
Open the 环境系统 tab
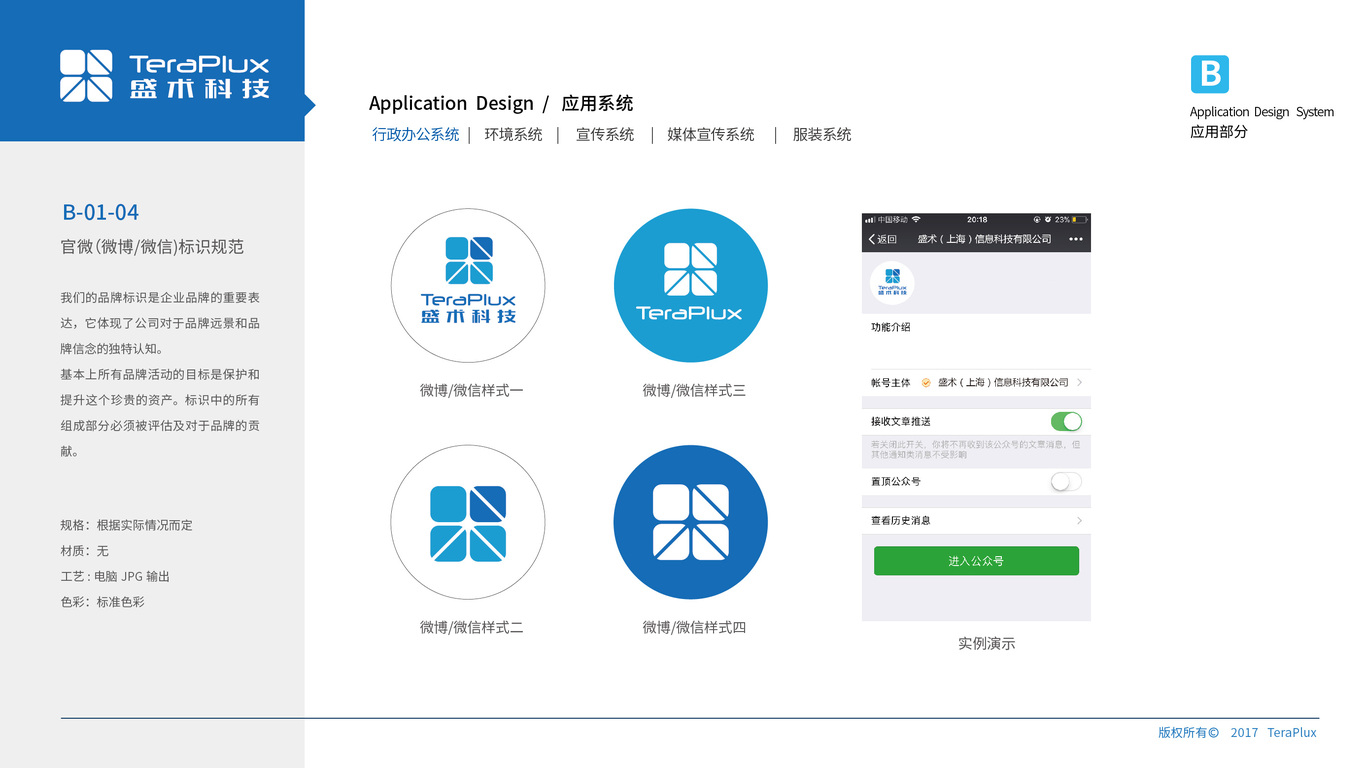point(513,134)
